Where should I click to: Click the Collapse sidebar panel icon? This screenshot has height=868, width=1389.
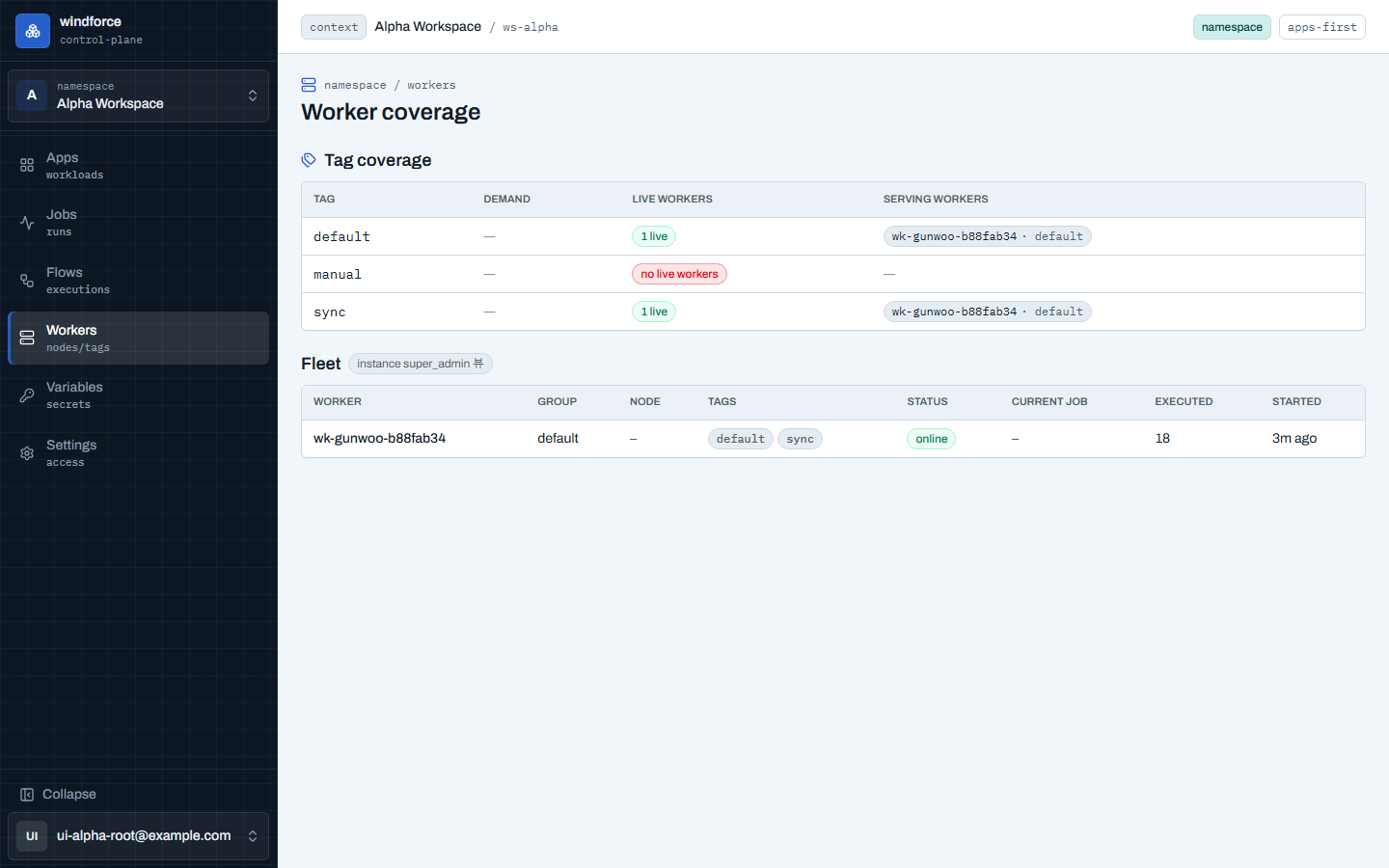pyautogui.click(x=27, y=795)
